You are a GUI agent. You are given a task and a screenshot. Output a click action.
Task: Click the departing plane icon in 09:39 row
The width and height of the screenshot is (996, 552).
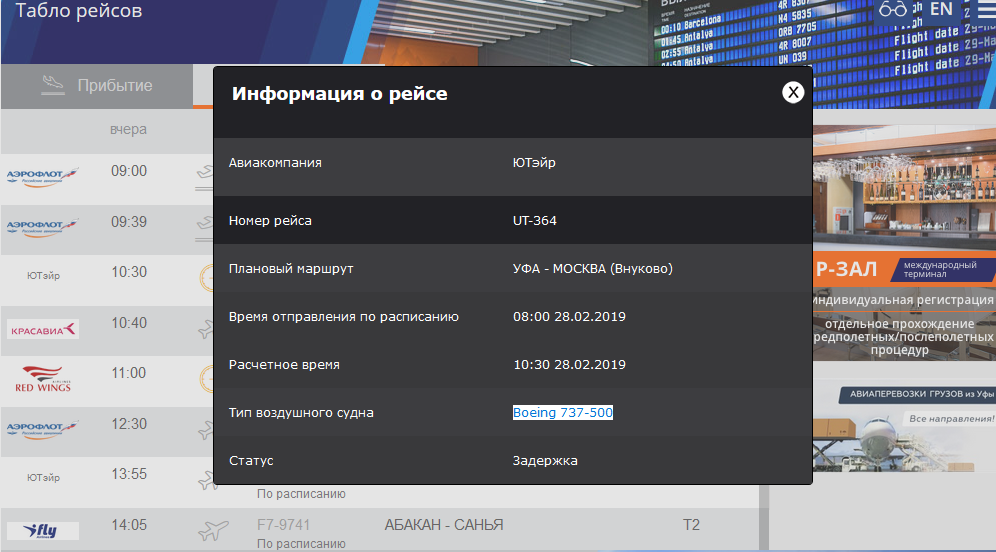click(205, 227)
